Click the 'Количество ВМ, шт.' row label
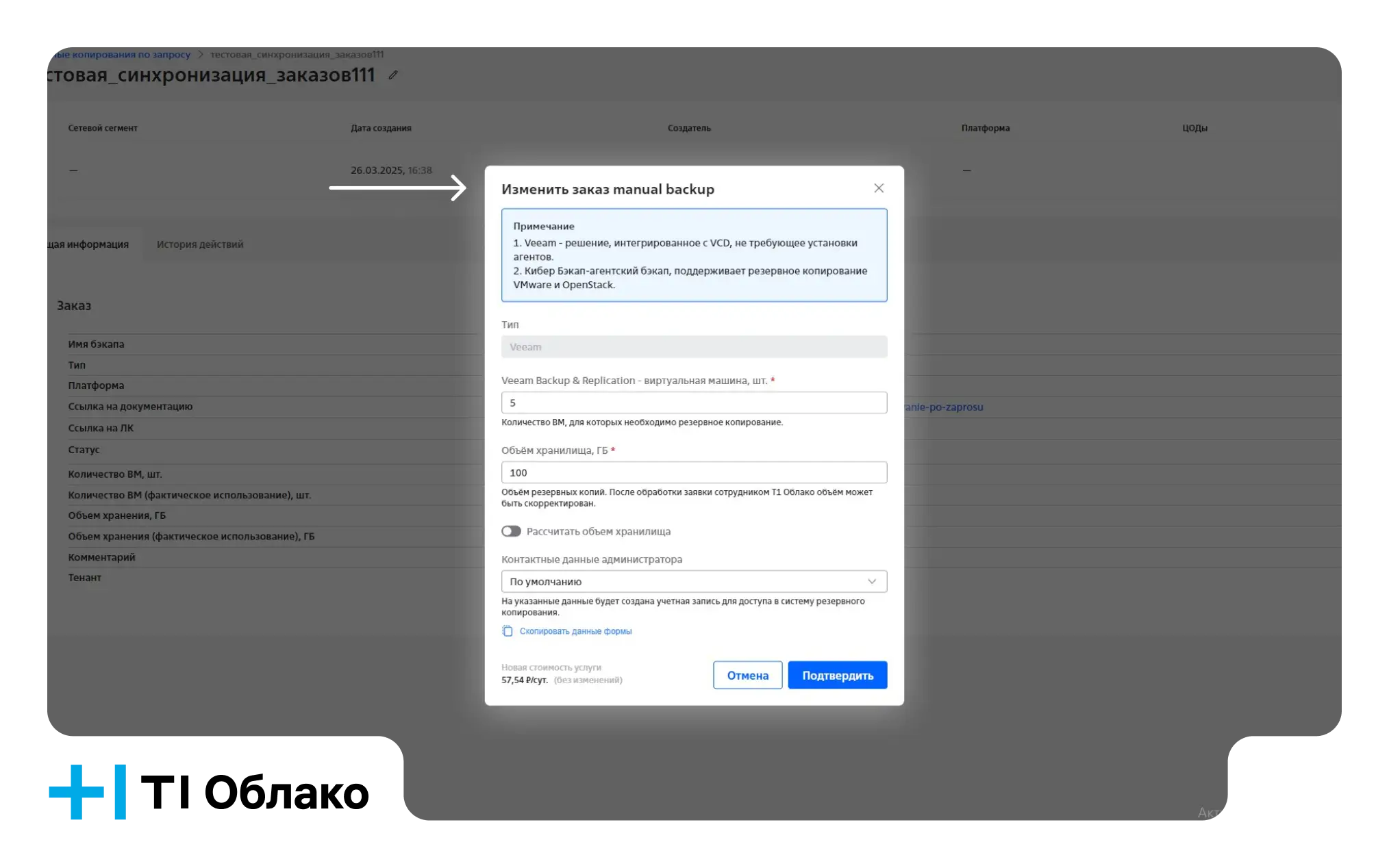This screenshot has width=1389, height=868. (x=115, y=474)
